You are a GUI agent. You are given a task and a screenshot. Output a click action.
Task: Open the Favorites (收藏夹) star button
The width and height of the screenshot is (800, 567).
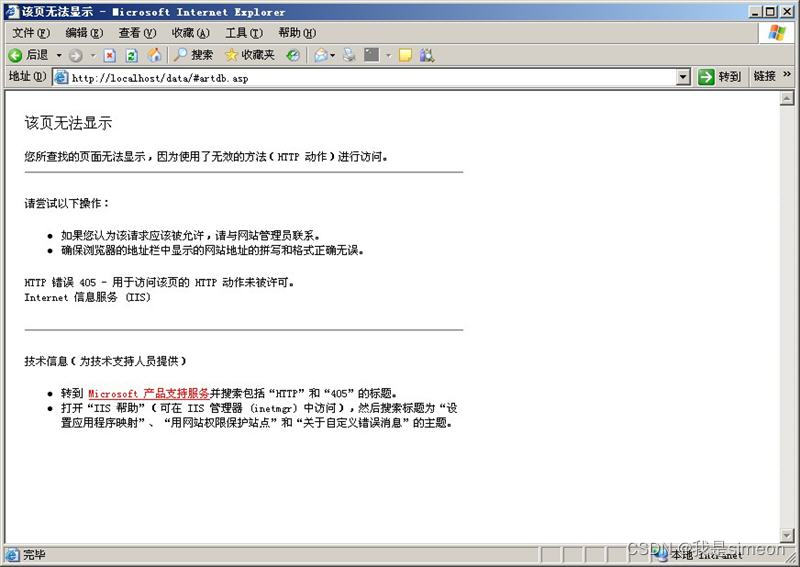pos(250,55)
